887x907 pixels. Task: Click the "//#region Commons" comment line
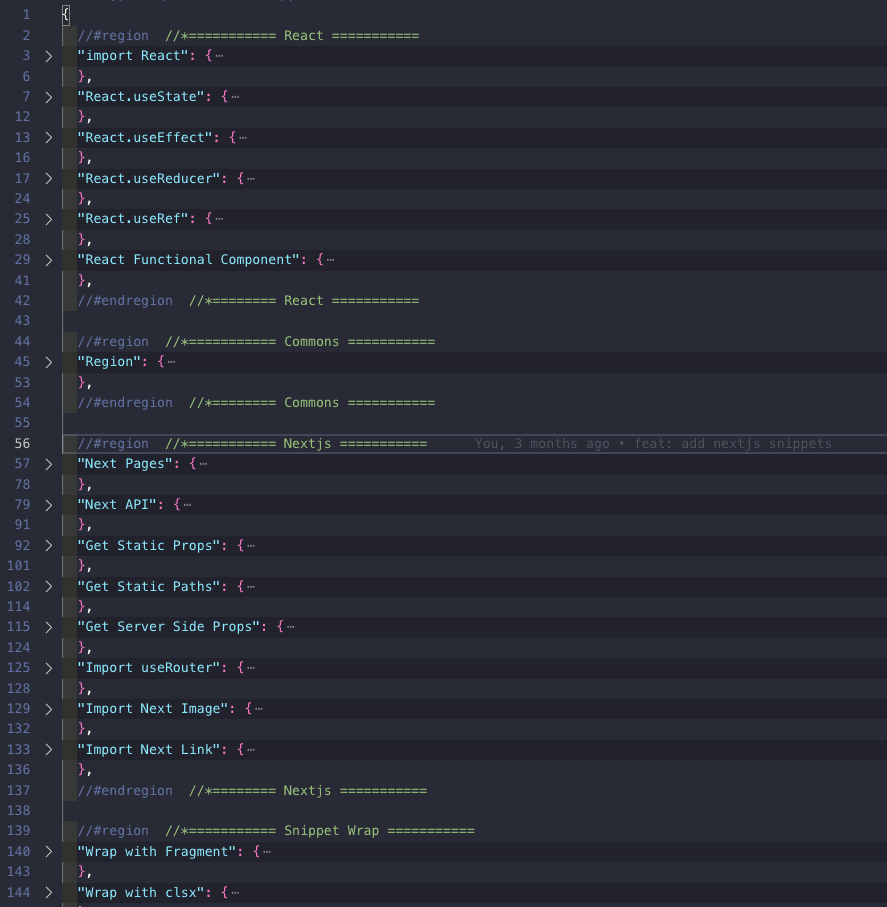point(256,342)
